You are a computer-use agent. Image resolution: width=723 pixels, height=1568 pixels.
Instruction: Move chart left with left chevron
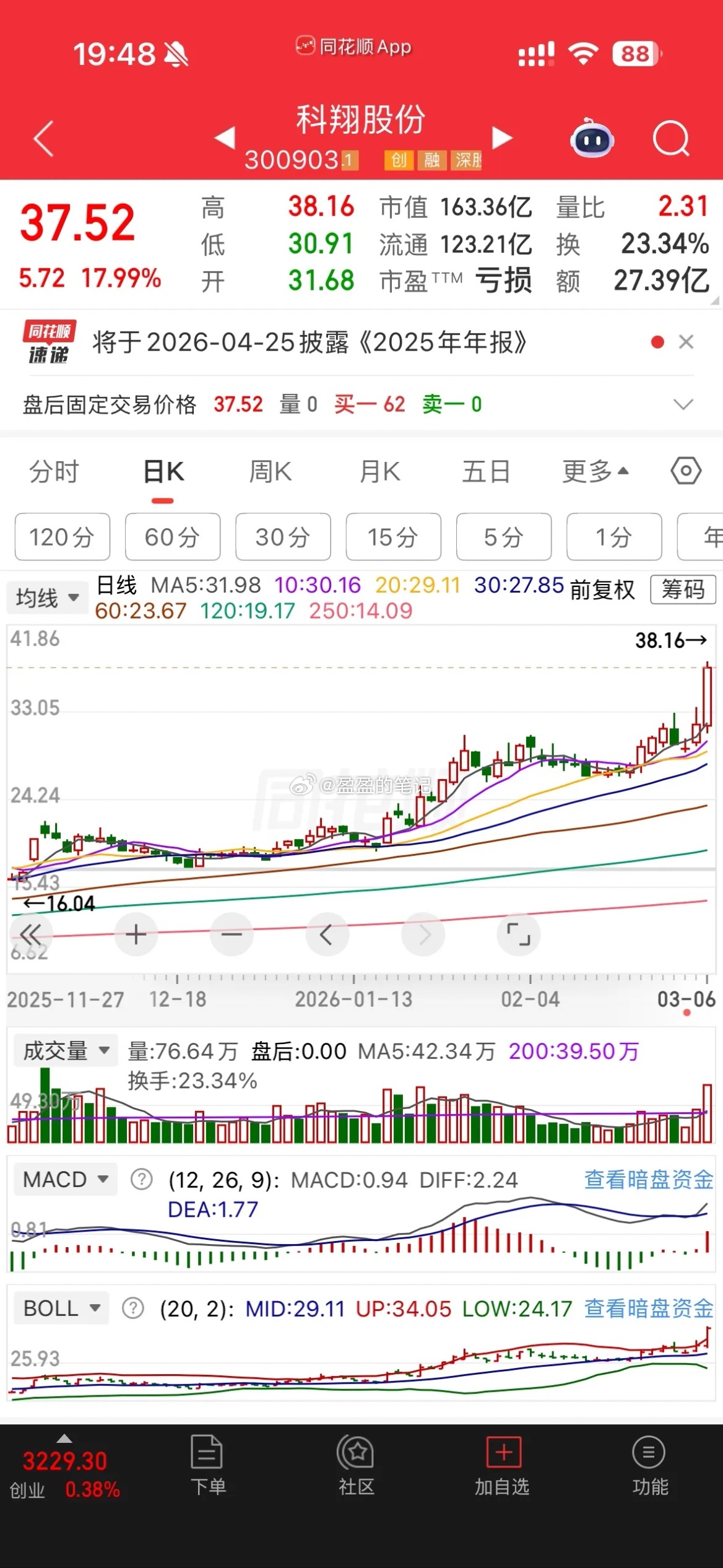(x=327, y=934)
